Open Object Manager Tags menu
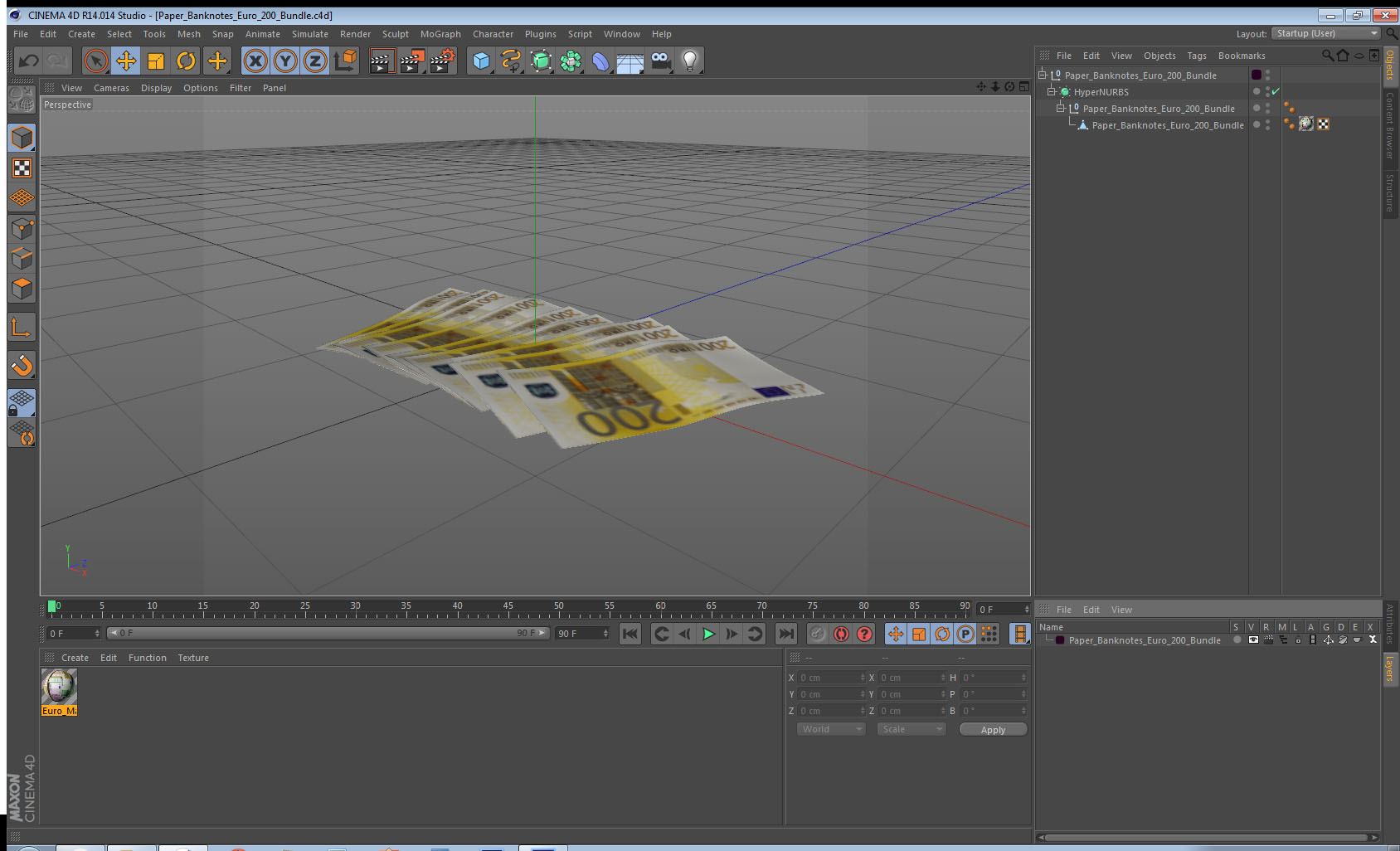The width and height of the screenshot is (1400, 851). coord(1196,56)
